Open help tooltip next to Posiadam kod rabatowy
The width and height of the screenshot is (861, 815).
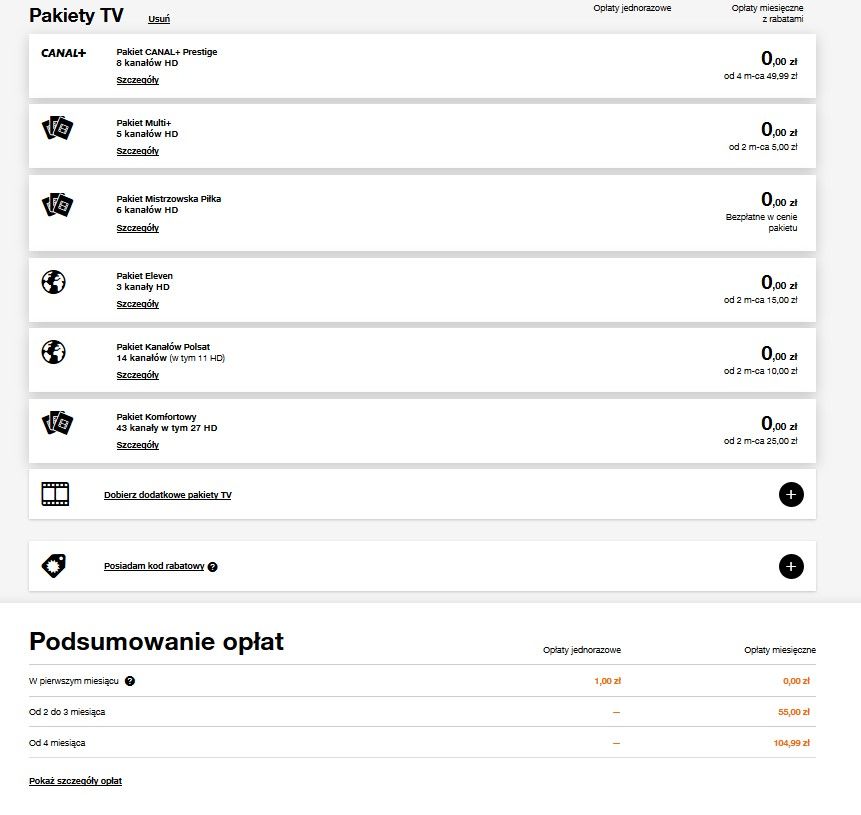pyautogui.click(x=213, y=567)
